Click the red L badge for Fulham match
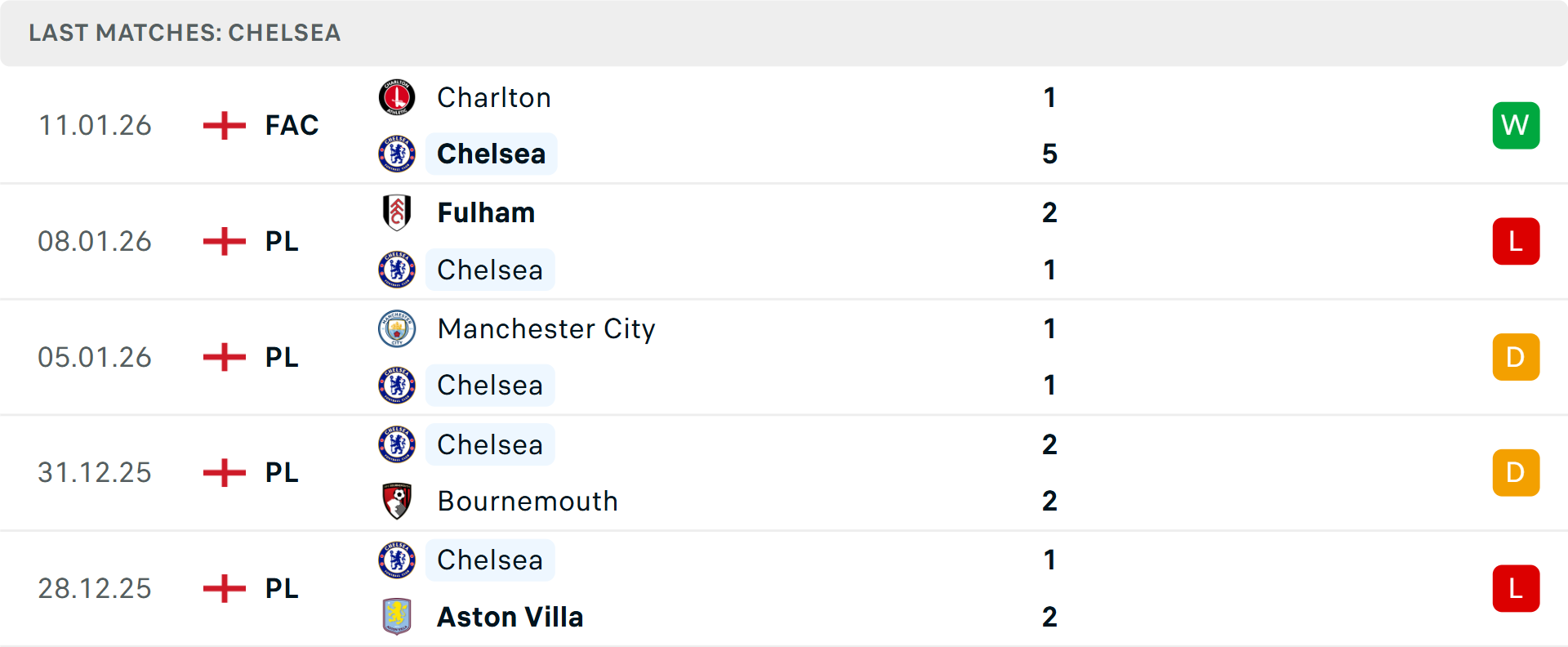The height and width of the screenshot is (647, 1568). [x=1516, y=242]
